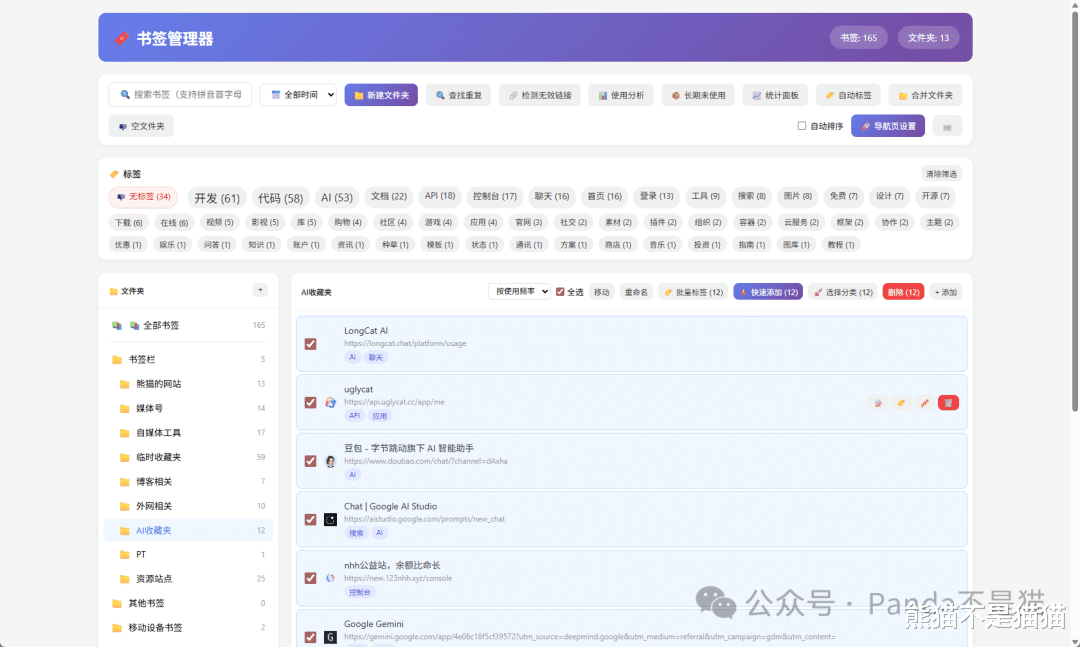This screenshot has width=1080, height=647.
Task: Filter by the 云服务 (2) tag
Action: coord(801,223)
